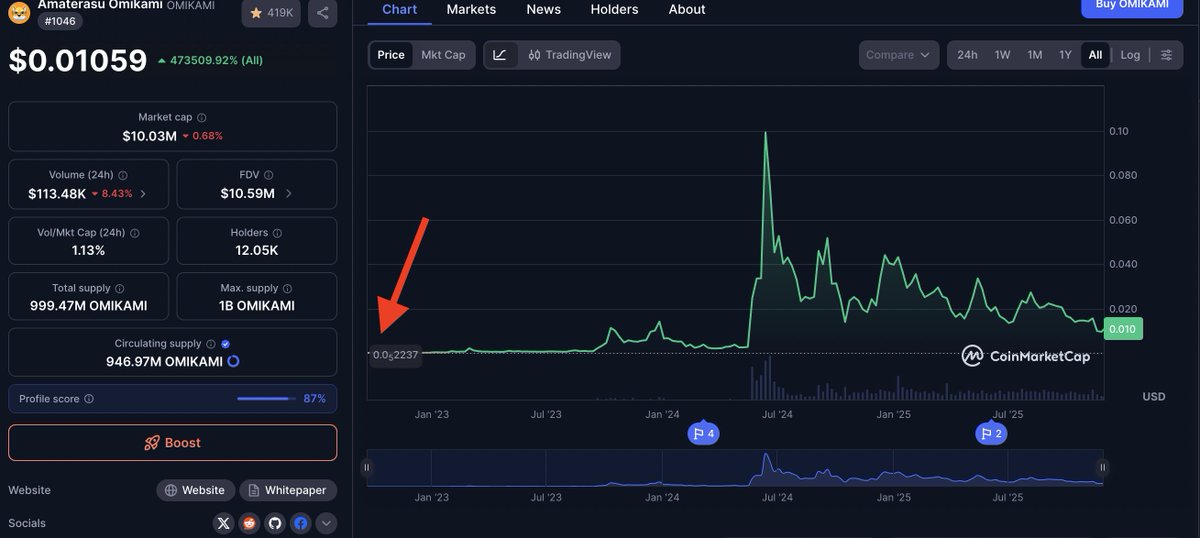Click the Boost button
This screenshot has height=538, width=1200.
(x=172, y=442)
